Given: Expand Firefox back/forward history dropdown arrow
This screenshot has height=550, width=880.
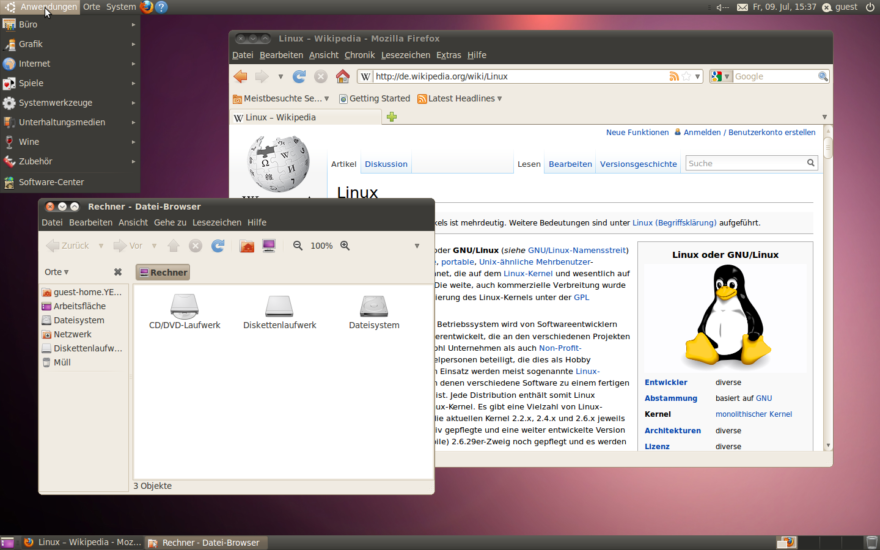Looking at the screenshot, I should pos(280,76).
